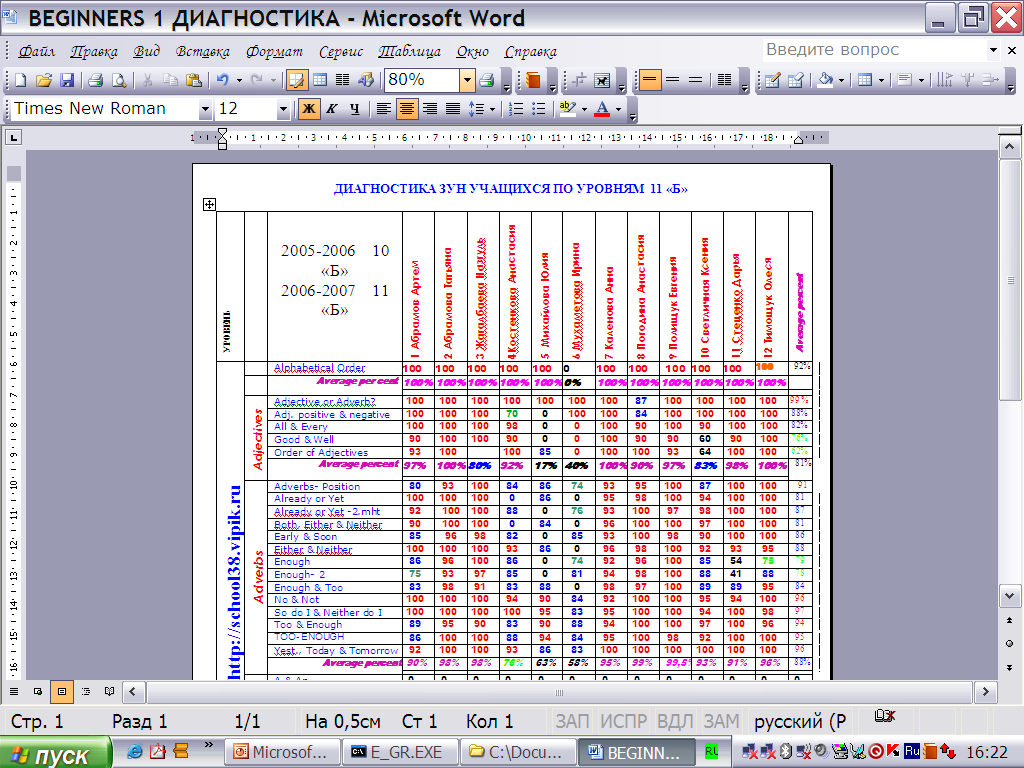
Task: Toggle single line spacing button
Action: (649, 80)
